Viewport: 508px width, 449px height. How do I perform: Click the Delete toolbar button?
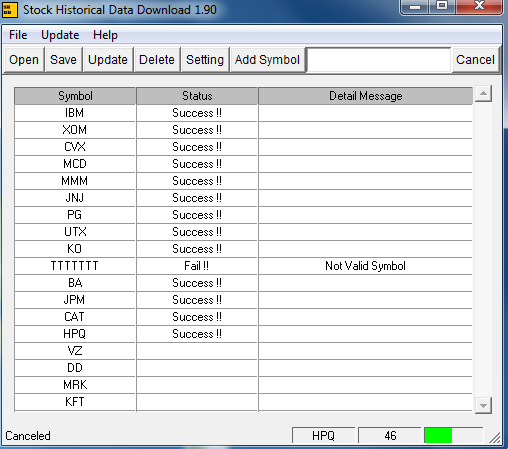157,60
